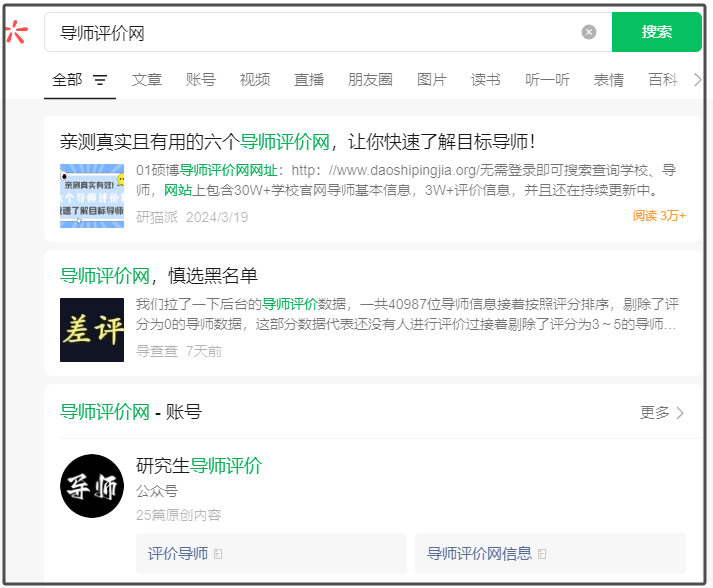
Task: Click the 导师评价网 - 账号 section heading
Action: (131, 412)
